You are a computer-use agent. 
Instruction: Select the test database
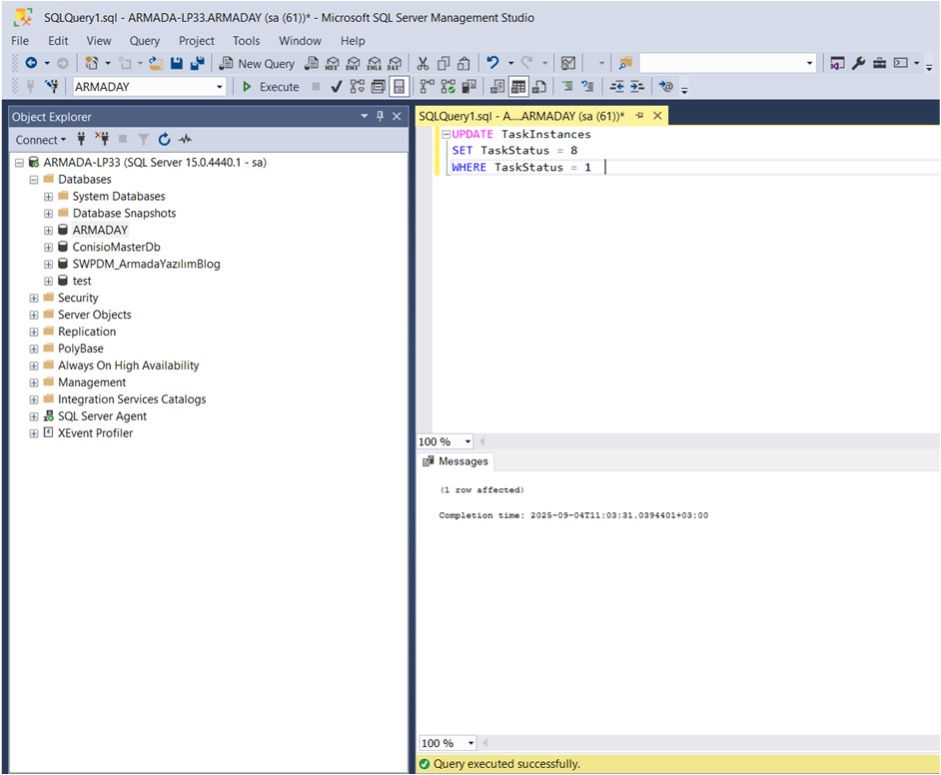tap(82, 280)
